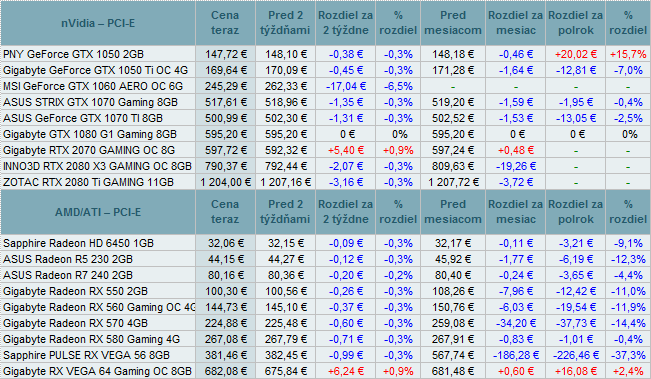Click the Cena teraz header in nVidia table
651x379 pixels.
225,23
